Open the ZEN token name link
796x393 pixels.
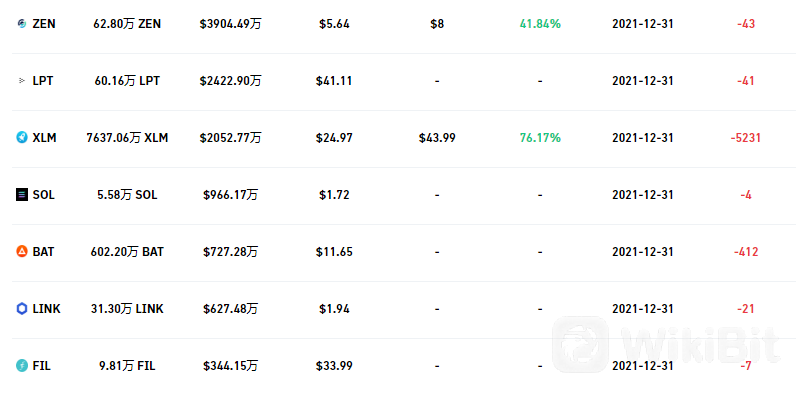pyautogui.click(x=44, y=24)
